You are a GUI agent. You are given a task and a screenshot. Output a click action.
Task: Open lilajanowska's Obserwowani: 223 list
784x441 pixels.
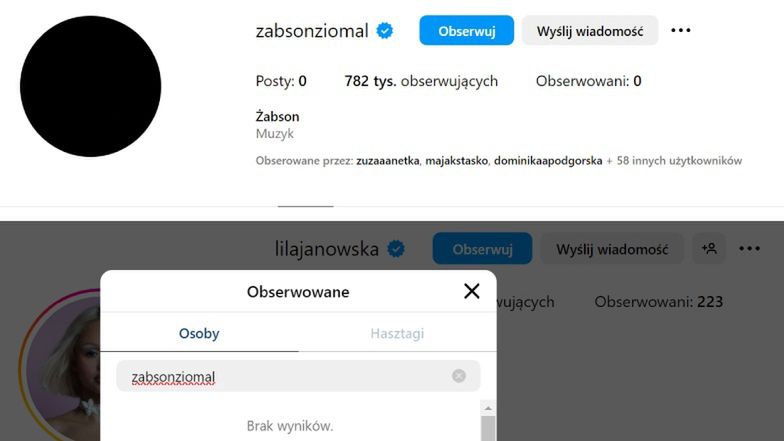tap(658, 301)
